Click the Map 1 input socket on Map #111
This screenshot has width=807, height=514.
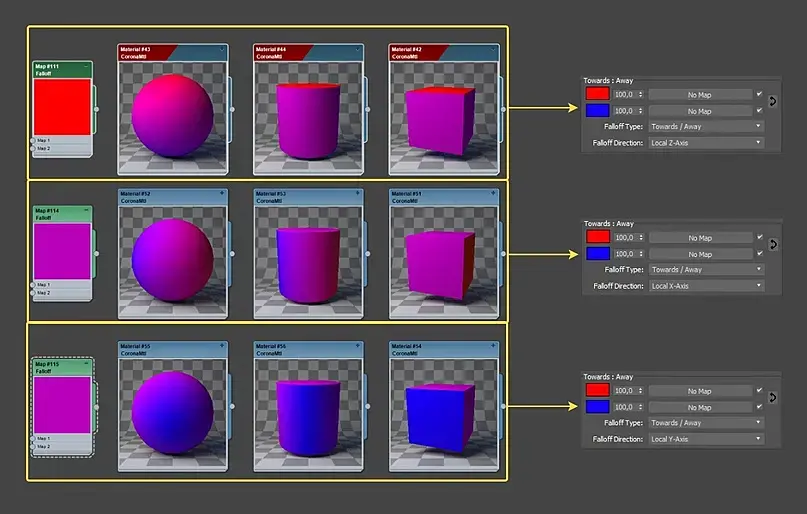tap(33, 140)
